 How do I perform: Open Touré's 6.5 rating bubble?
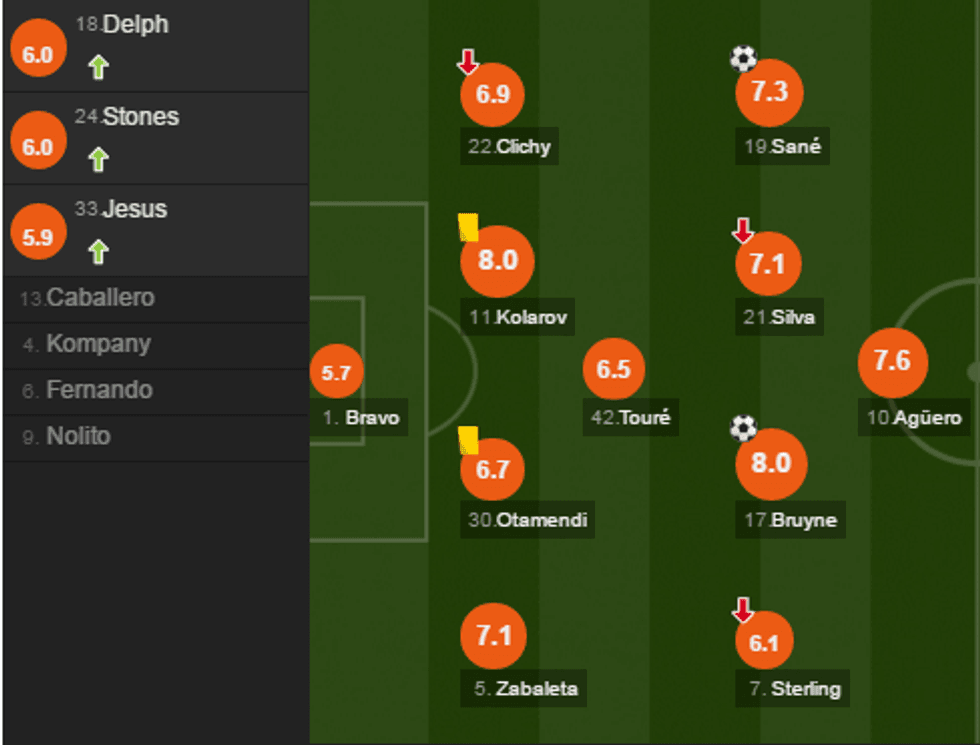tap(613, 369)
